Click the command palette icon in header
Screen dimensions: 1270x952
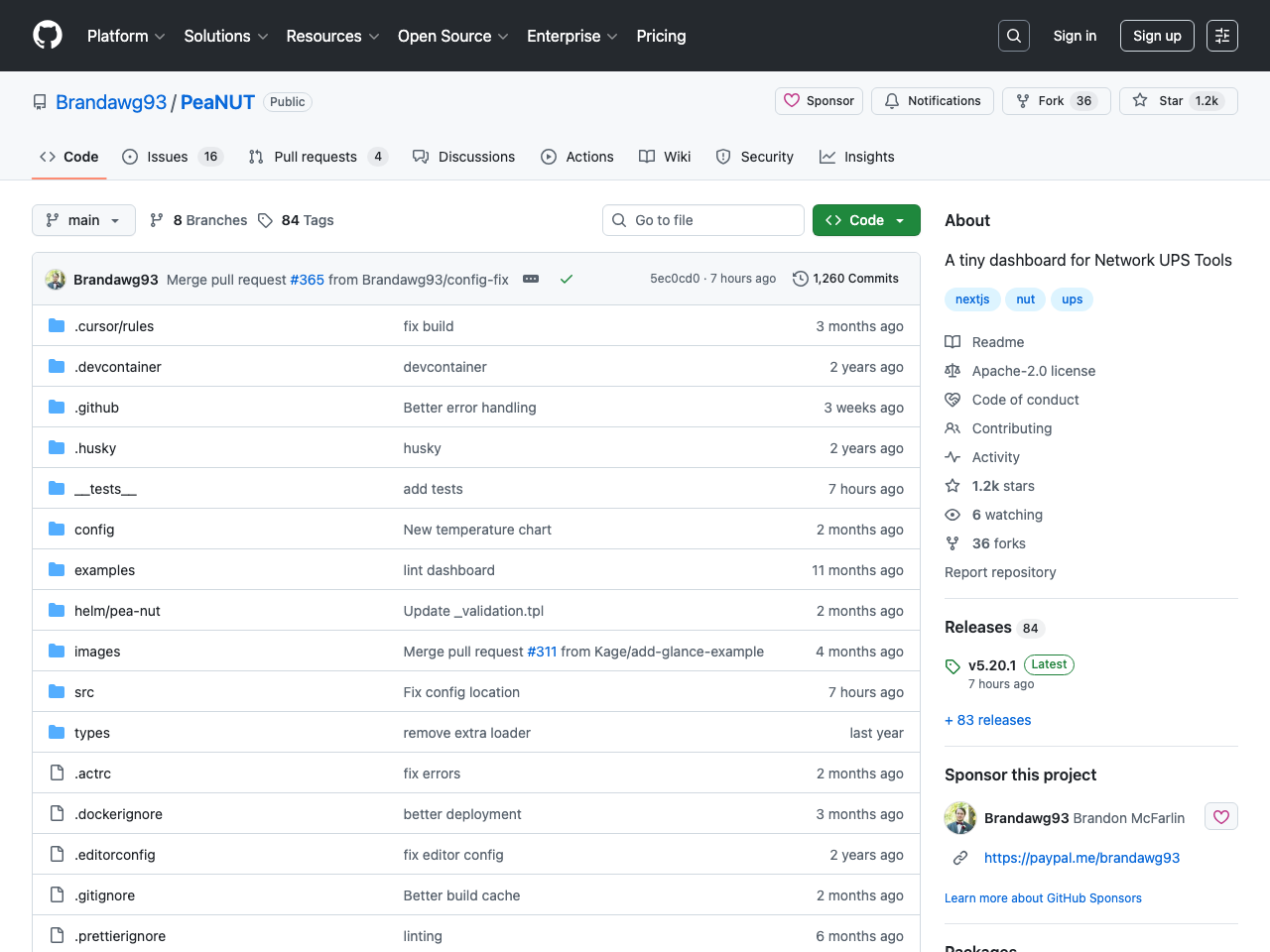click(x=1222, y=36)
